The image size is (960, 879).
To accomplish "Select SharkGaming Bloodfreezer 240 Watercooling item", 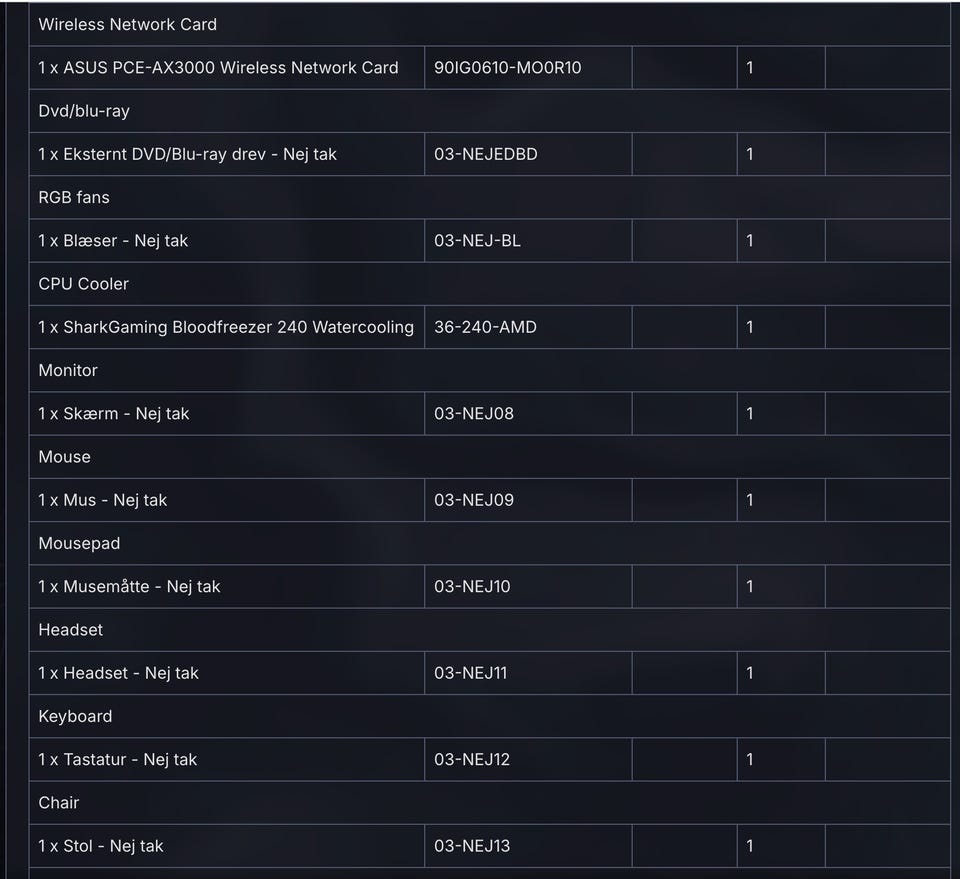I will [225, 327].
